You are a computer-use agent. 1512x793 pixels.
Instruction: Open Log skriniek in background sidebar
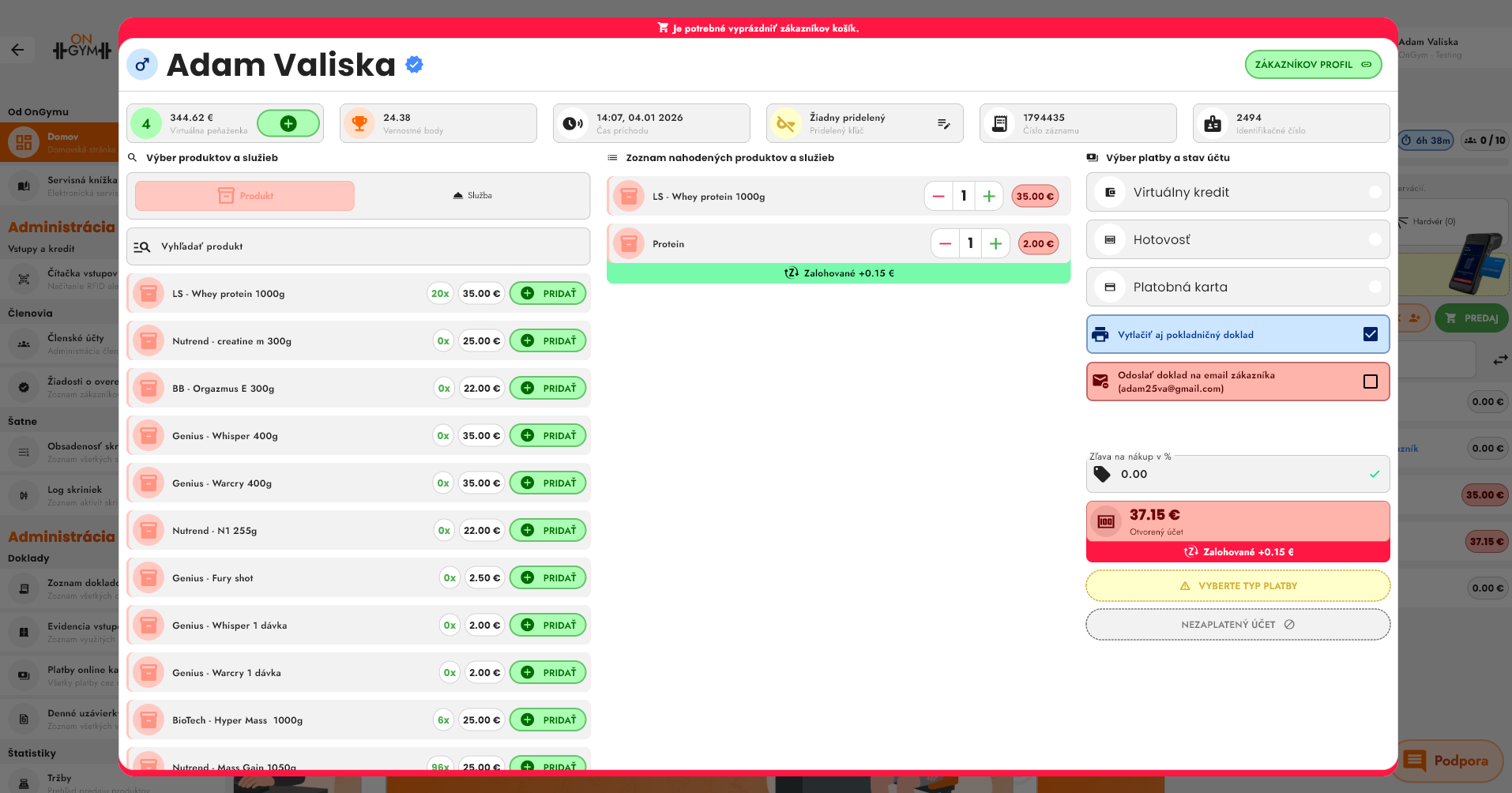(59, 495)
